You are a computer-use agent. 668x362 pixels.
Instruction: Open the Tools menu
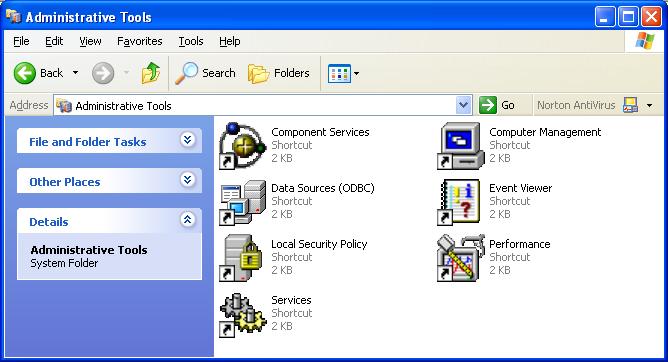coord(191,41)
